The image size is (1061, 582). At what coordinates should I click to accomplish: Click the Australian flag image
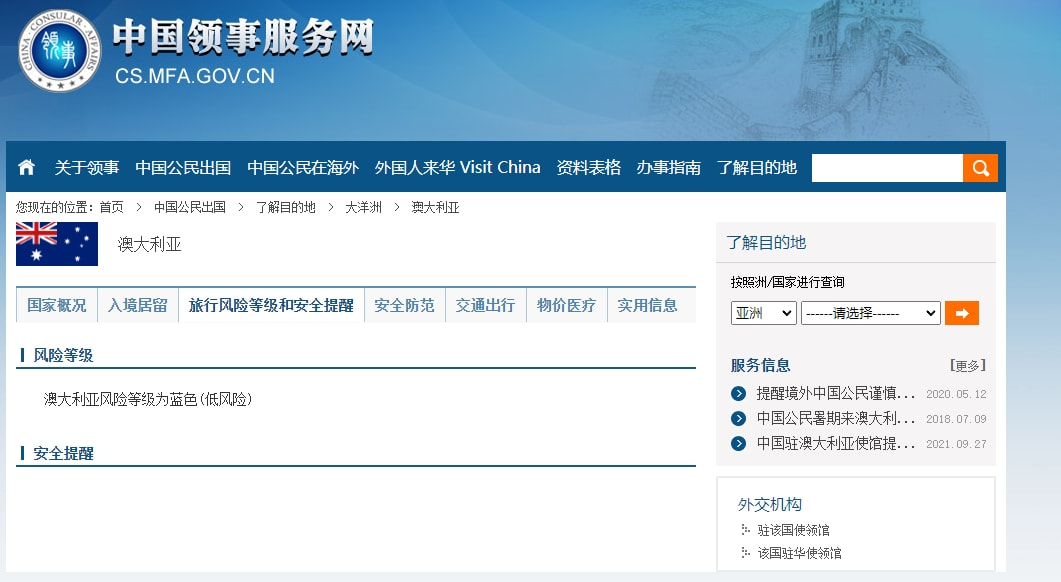(55, 243)
